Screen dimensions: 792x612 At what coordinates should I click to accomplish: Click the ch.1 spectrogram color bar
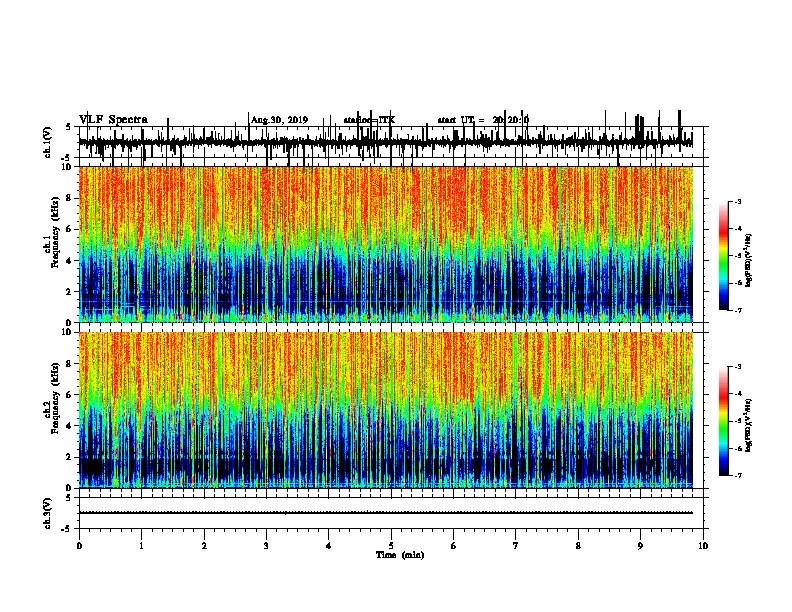point(723,256)
